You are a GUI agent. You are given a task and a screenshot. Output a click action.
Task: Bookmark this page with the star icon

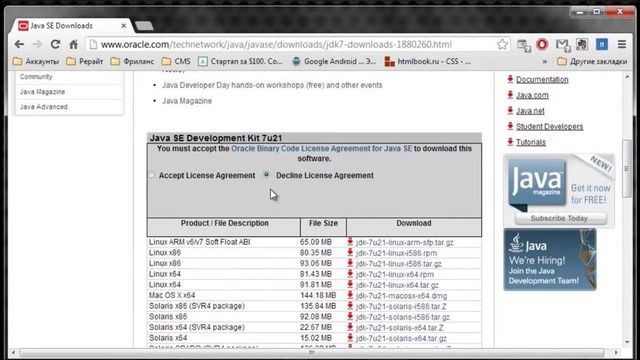coord(502,44)
